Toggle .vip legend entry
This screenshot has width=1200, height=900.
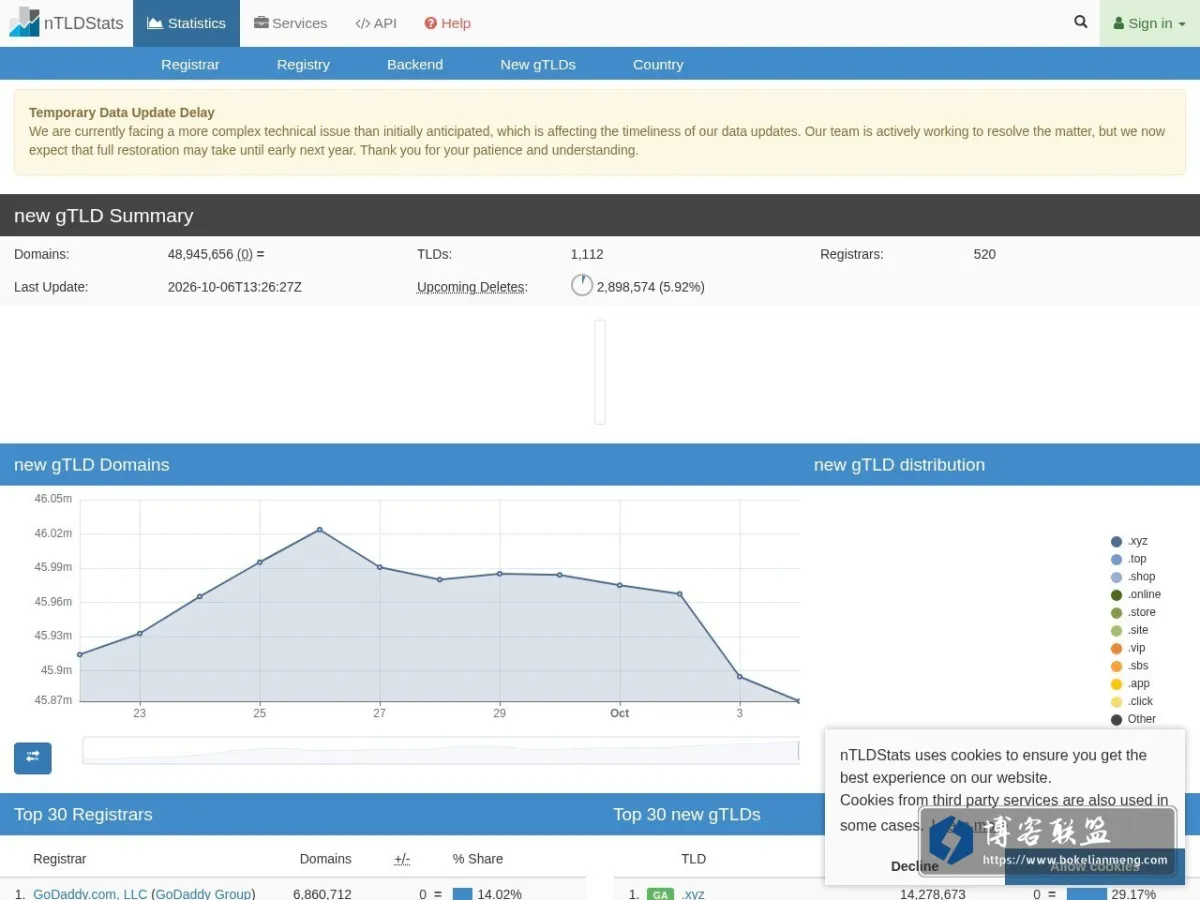coord(1128,648)
